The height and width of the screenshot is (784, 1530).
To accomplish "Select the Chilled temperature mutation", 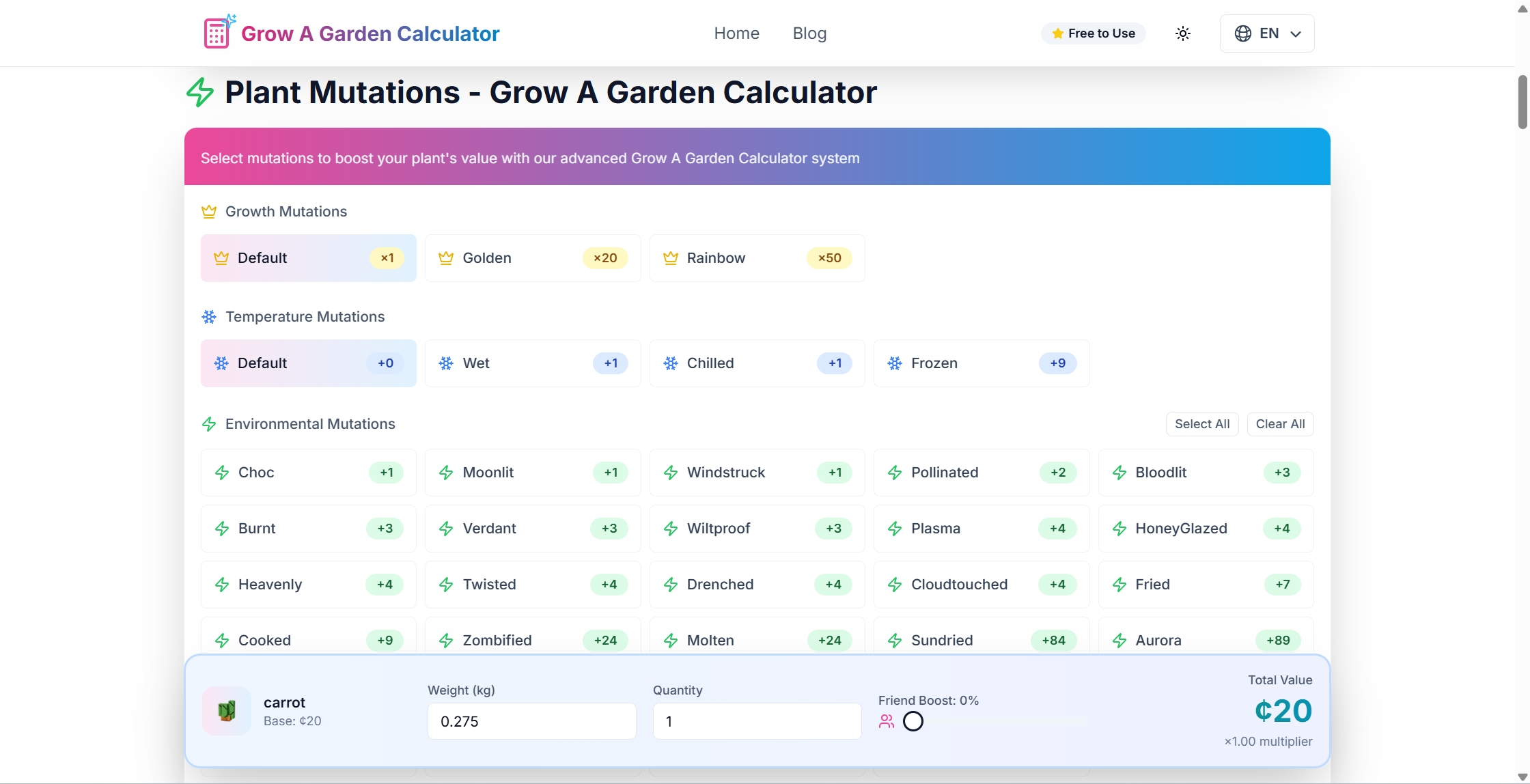I will pyautogui.click(x=757, y=363).
